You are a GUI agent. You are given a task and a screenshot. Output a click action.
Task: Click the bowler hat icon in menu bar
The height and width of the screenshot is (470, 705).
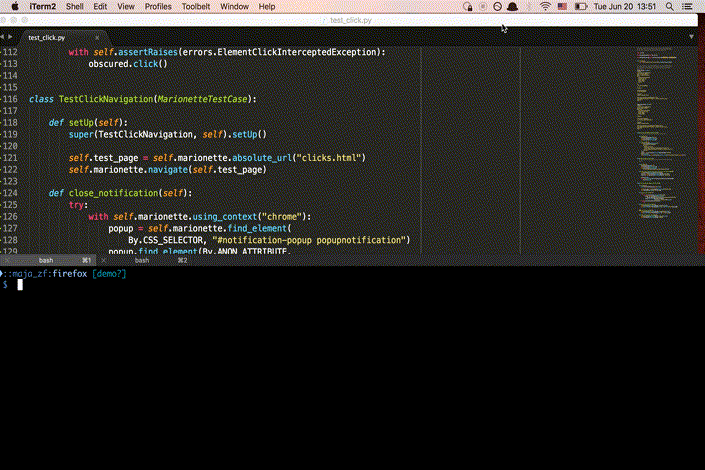click(512, 6)
